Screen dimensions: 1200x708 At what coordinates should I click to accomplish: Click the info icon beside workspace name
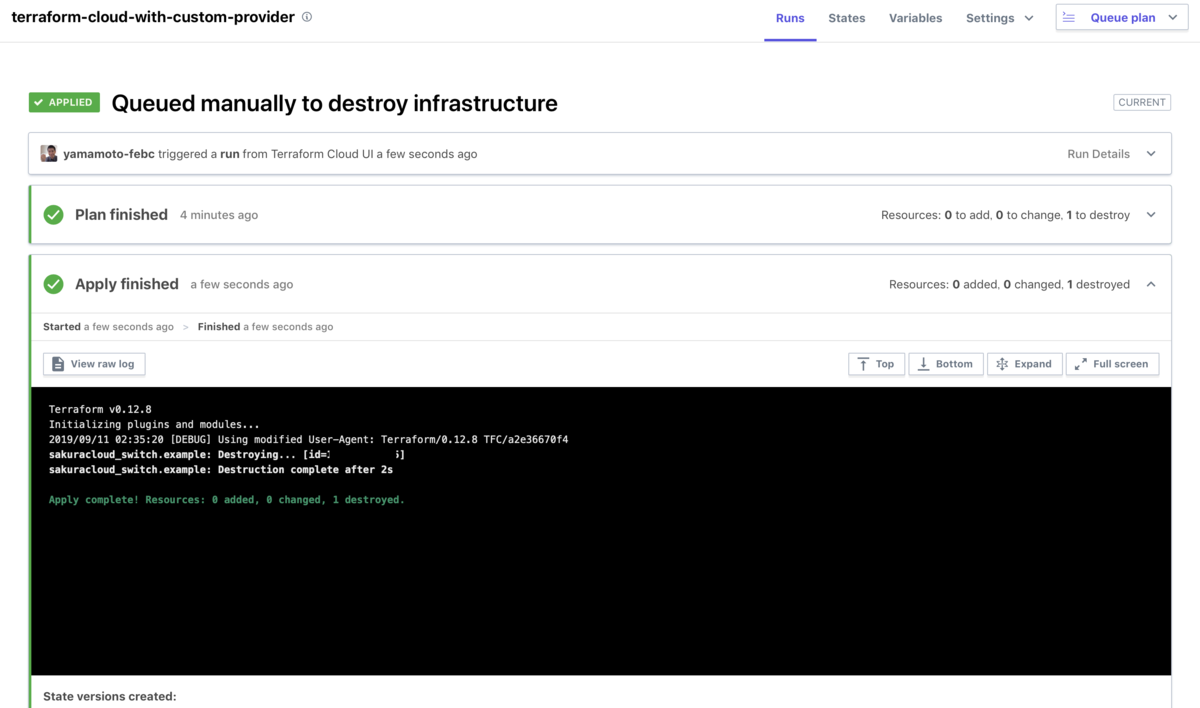pyautogui.click(x=307, y=17)
